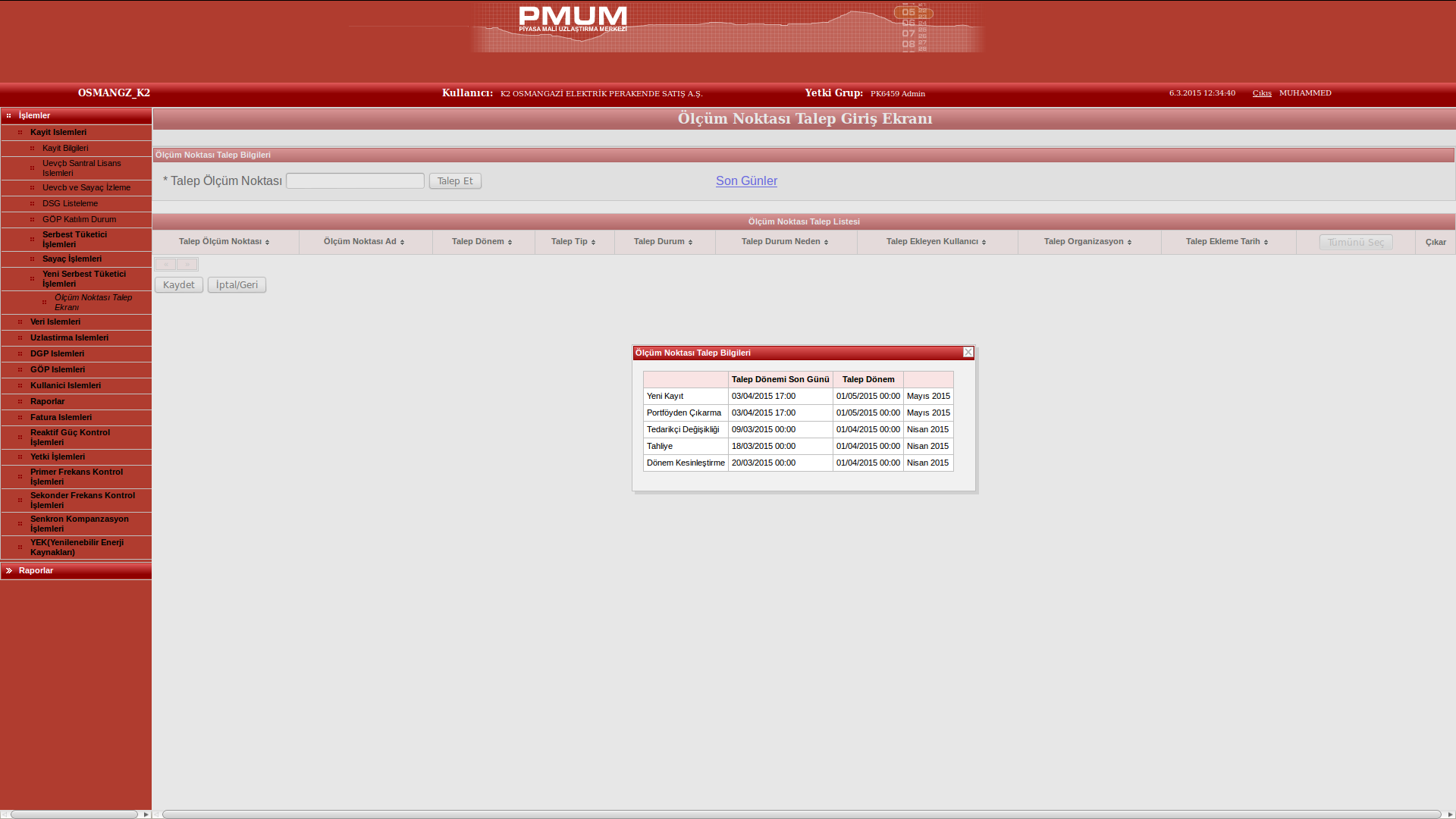Select the Tahliye row label

point(660,447)
